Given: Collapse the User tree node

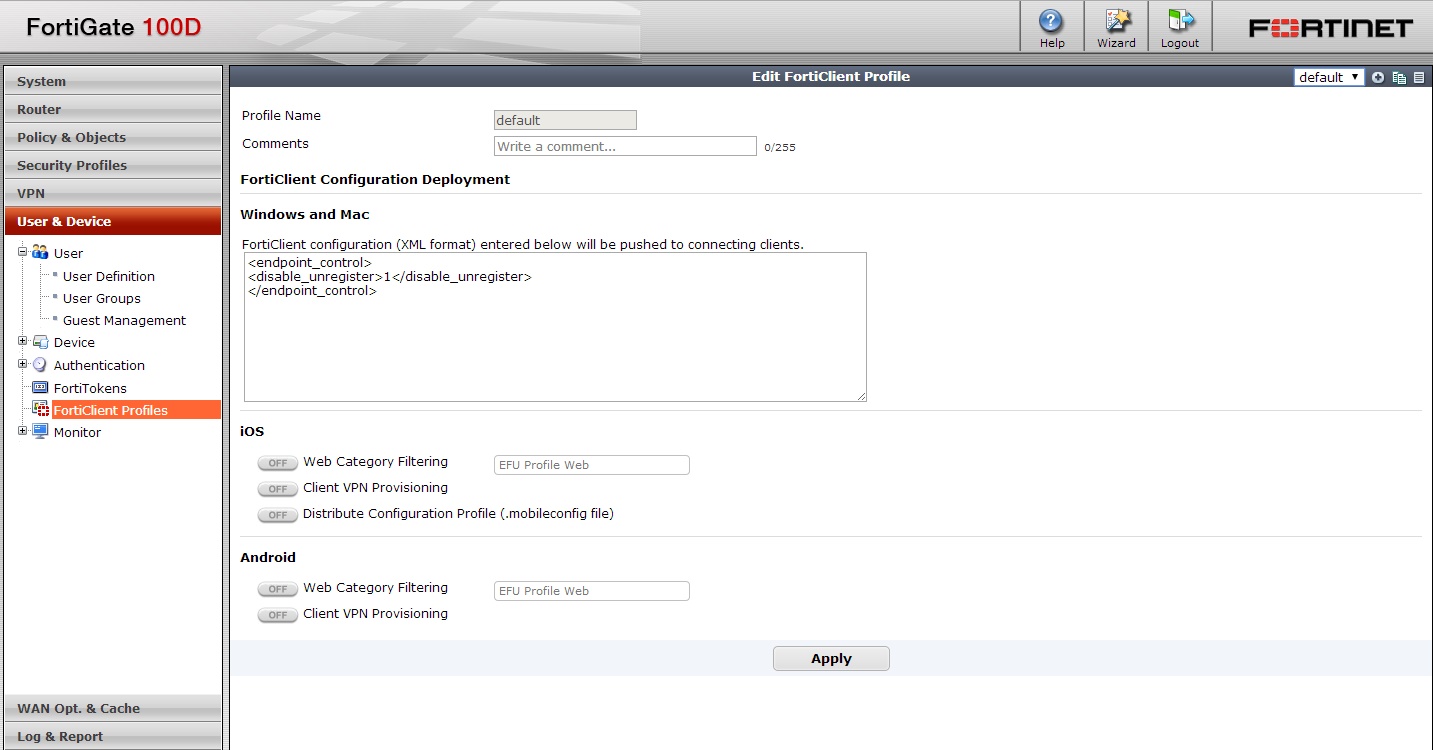Looking at the screenshot, I should (22, 251).
